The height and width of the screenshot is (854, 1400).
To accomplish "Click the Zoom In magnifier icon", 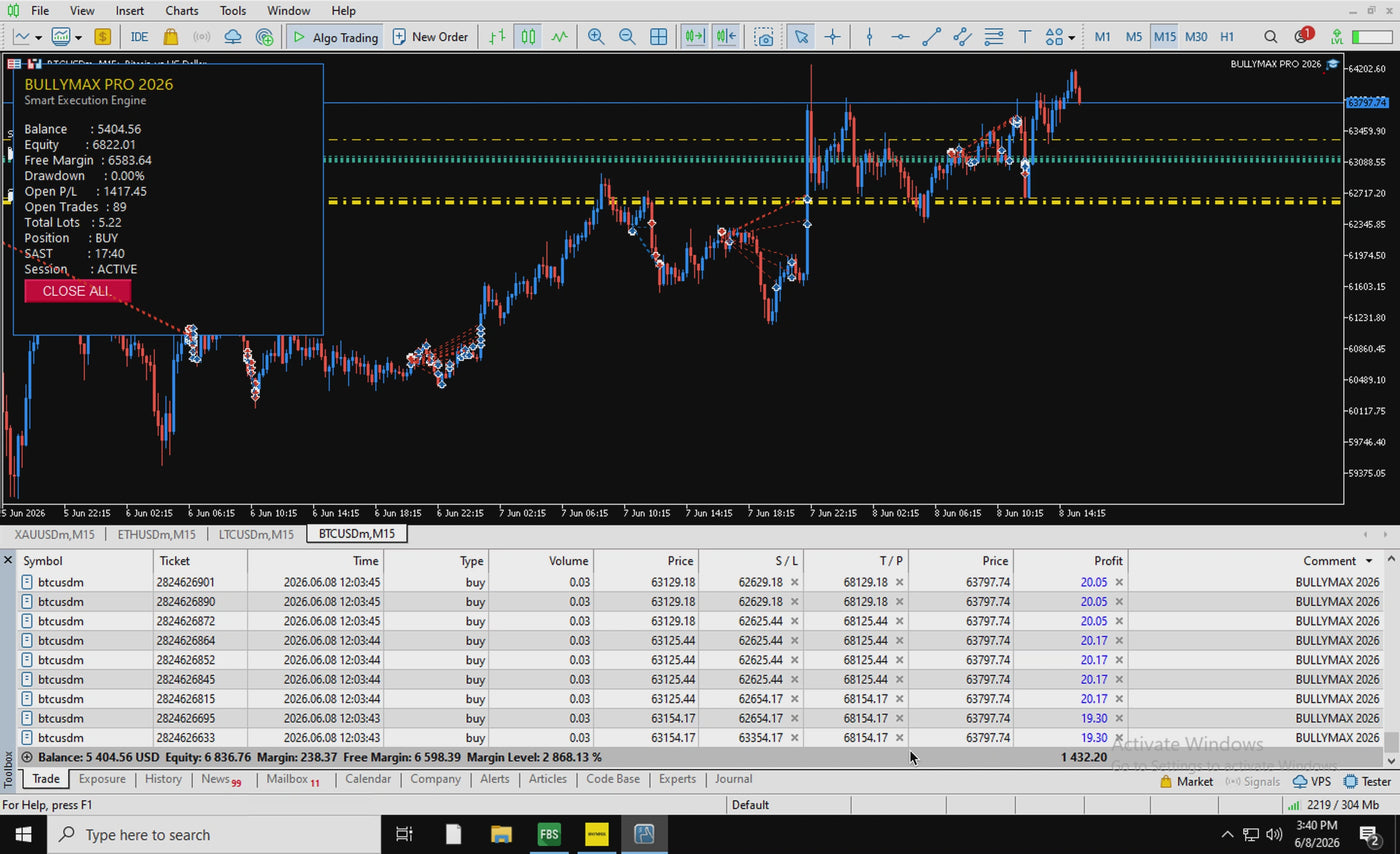I will [596, 37].
